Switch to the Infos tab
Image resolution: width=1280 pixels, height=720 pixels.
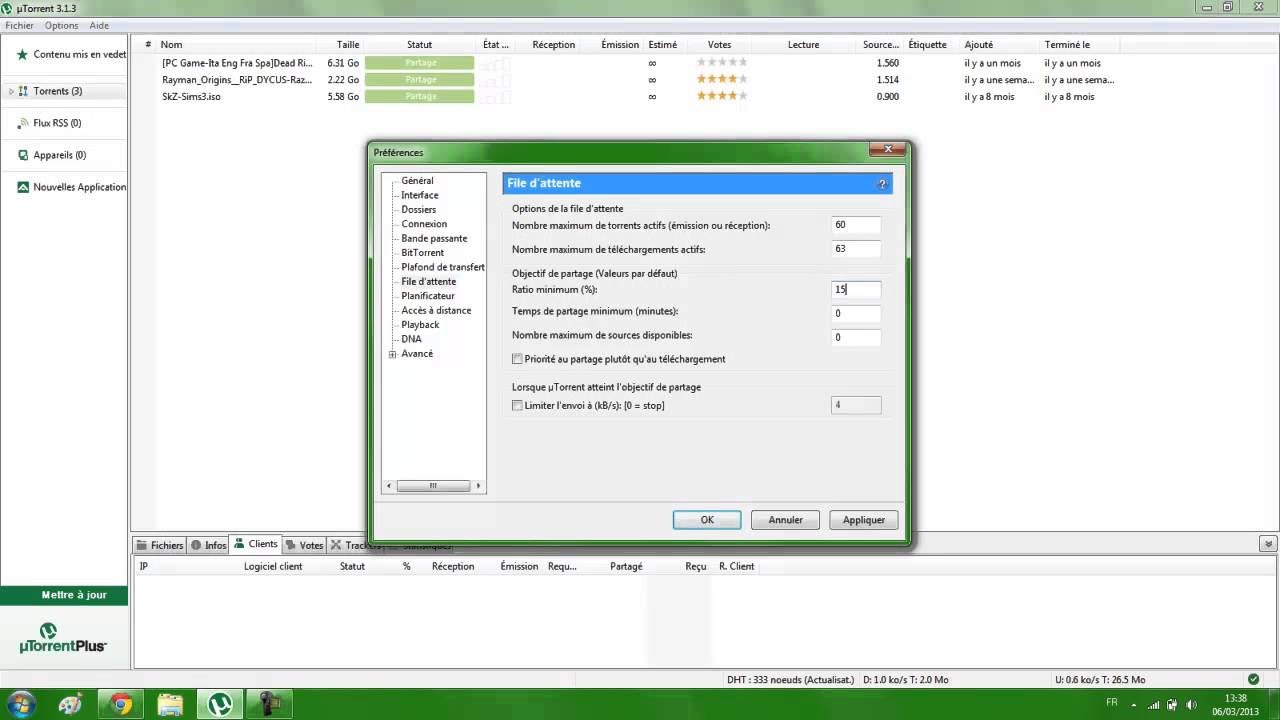[x=209, y=545]
